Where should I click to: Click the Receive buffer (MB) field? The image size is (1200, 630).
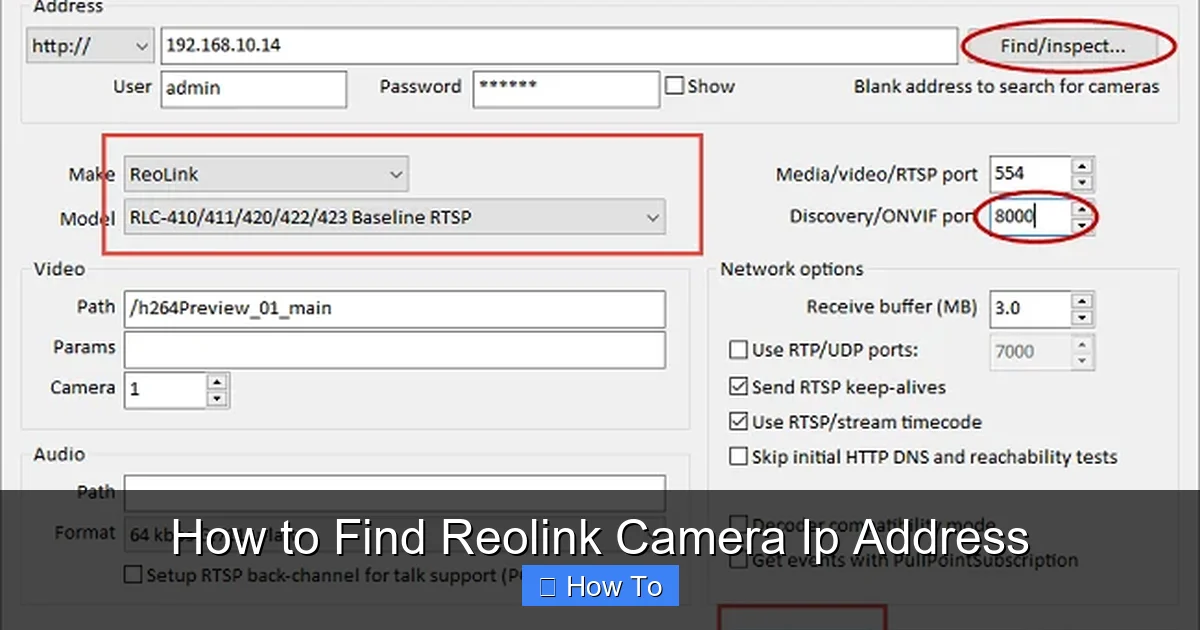(1030, 309)
